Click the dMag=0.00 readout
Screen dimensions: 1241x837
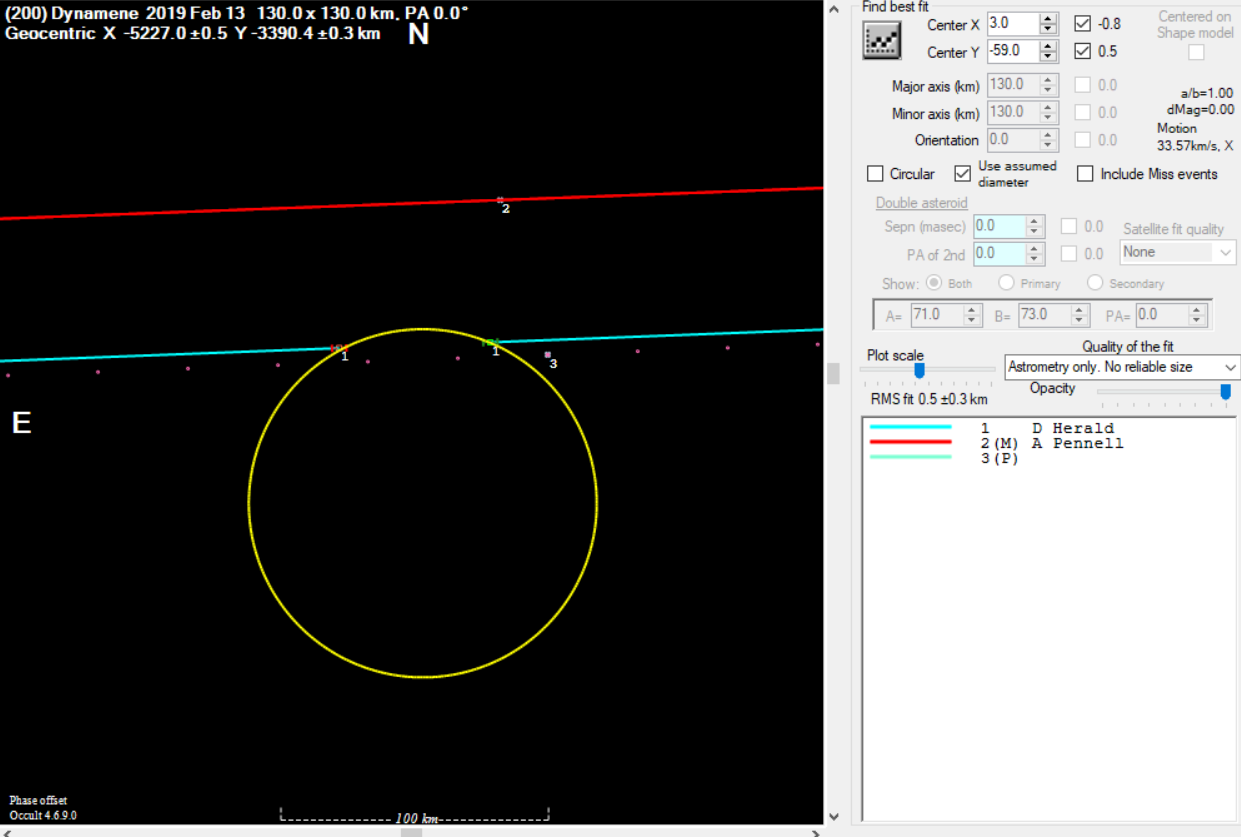tap(1201, 110)
